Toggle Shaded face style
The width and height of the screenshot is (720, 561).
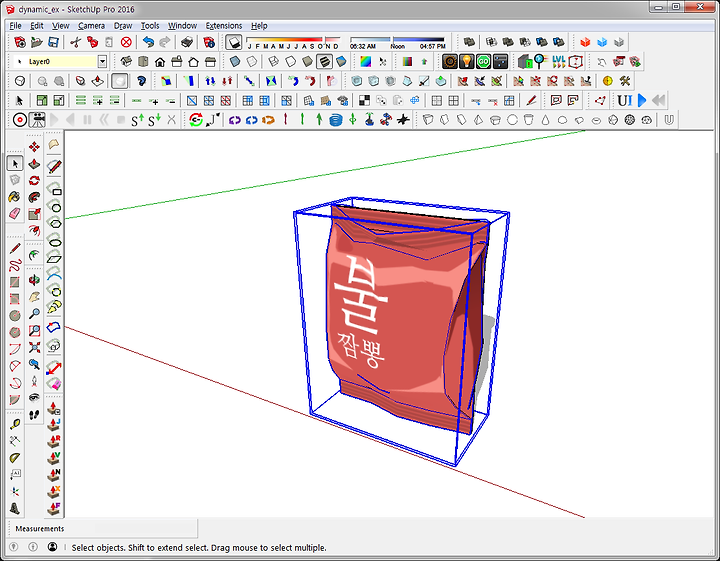[307, 62]
